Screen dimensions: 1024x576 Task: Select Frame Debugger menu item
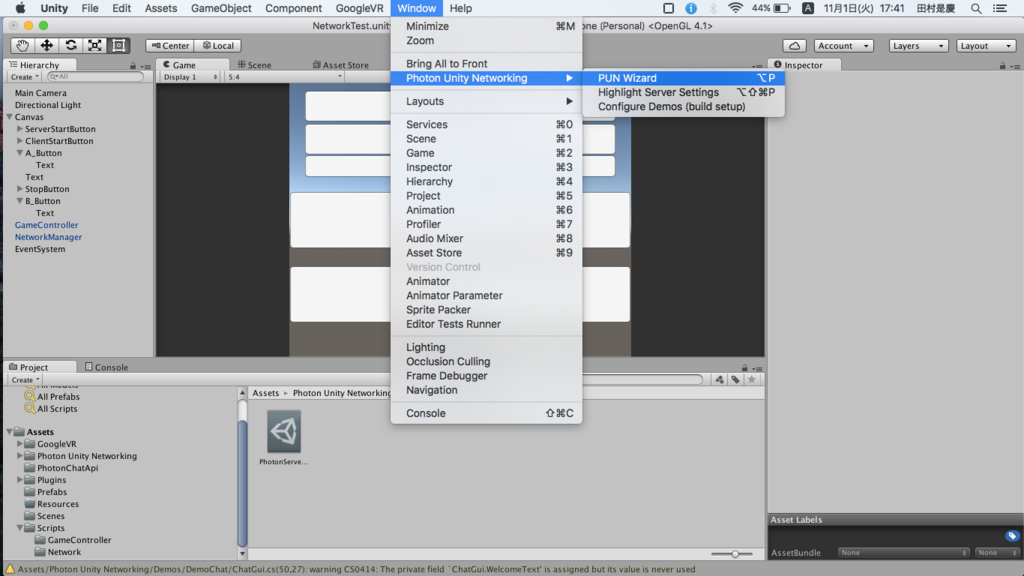pos(487,376)
